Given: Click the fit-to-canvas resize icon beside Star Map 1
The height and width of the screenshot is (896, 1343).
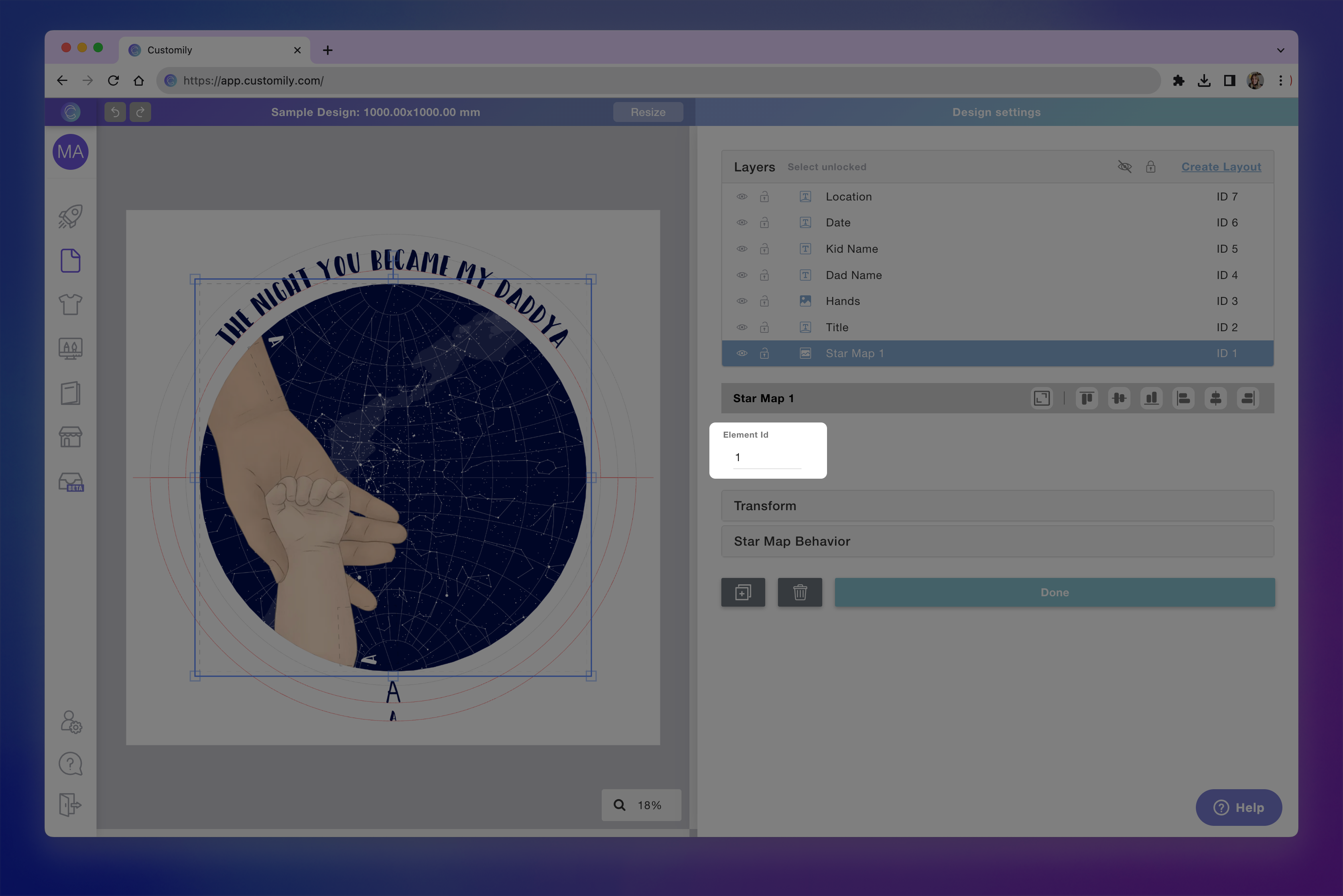Looking at the screenshot, I should (x=1041, y=398).
